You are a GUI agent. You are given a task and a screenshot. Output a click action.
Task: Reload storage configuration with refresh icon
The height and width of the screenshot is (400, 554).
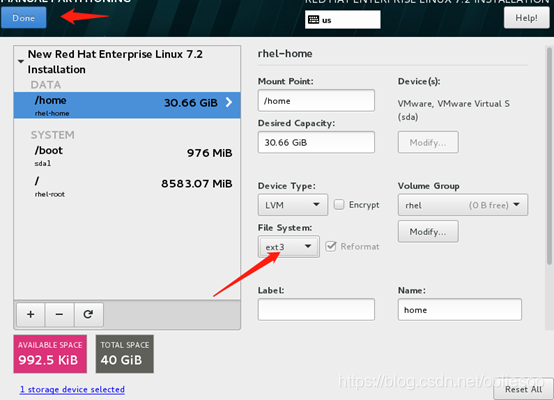88,314
